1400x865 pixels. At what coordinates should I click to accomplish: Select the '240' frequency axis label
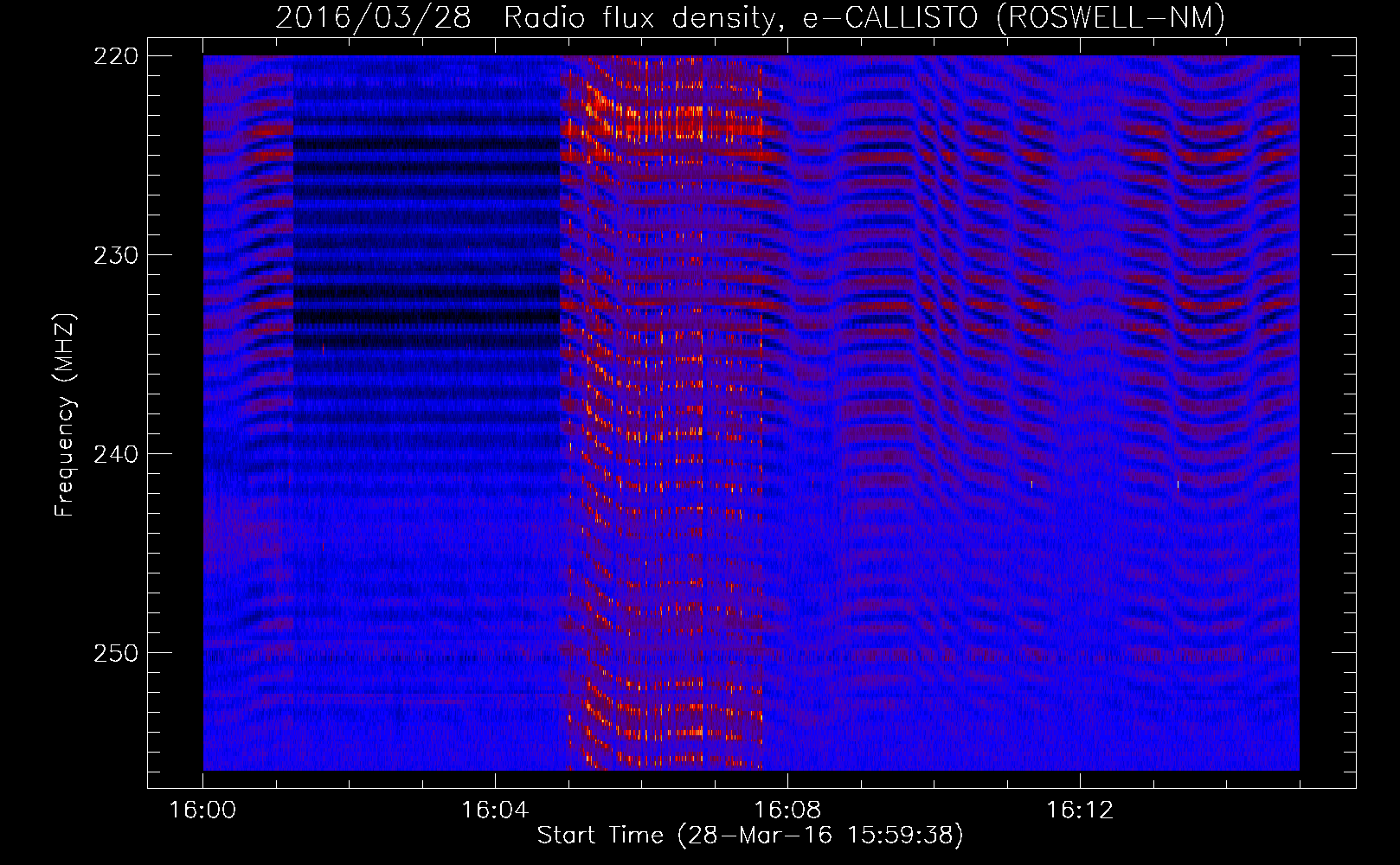(115, 454)
